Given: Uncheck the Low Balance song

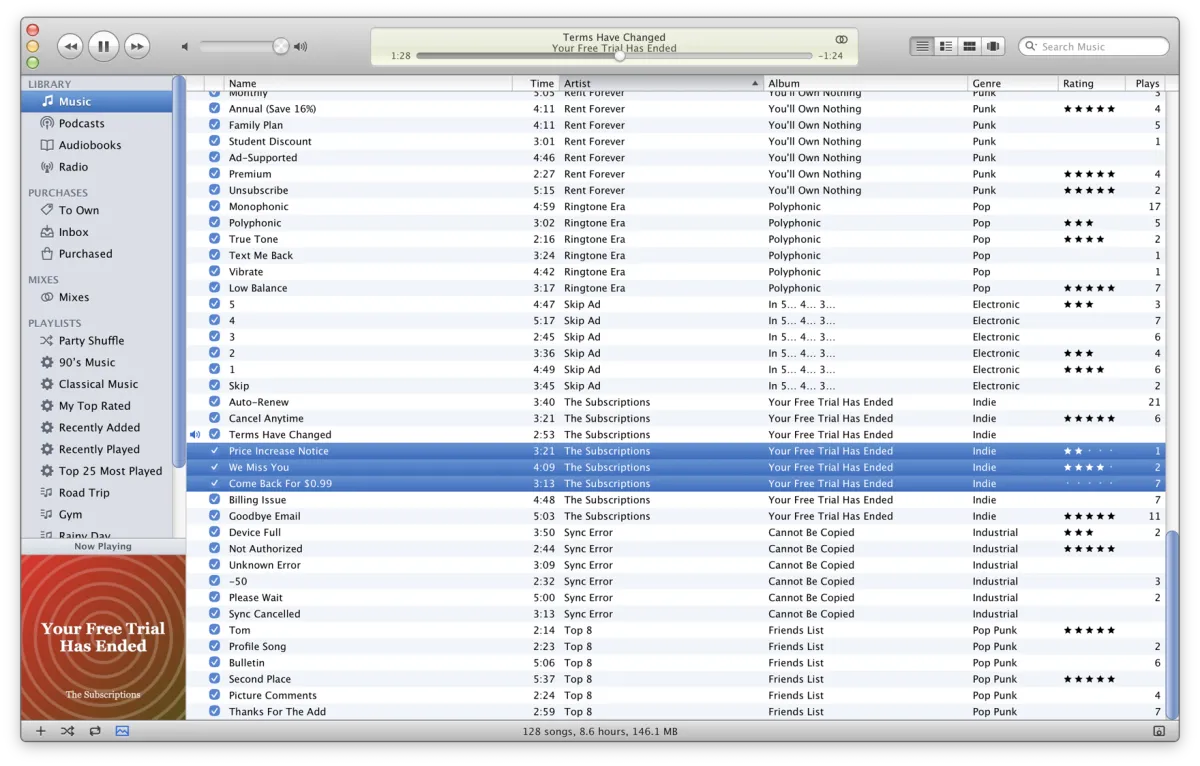Looking at the screenshot, I should pos(214,288).
